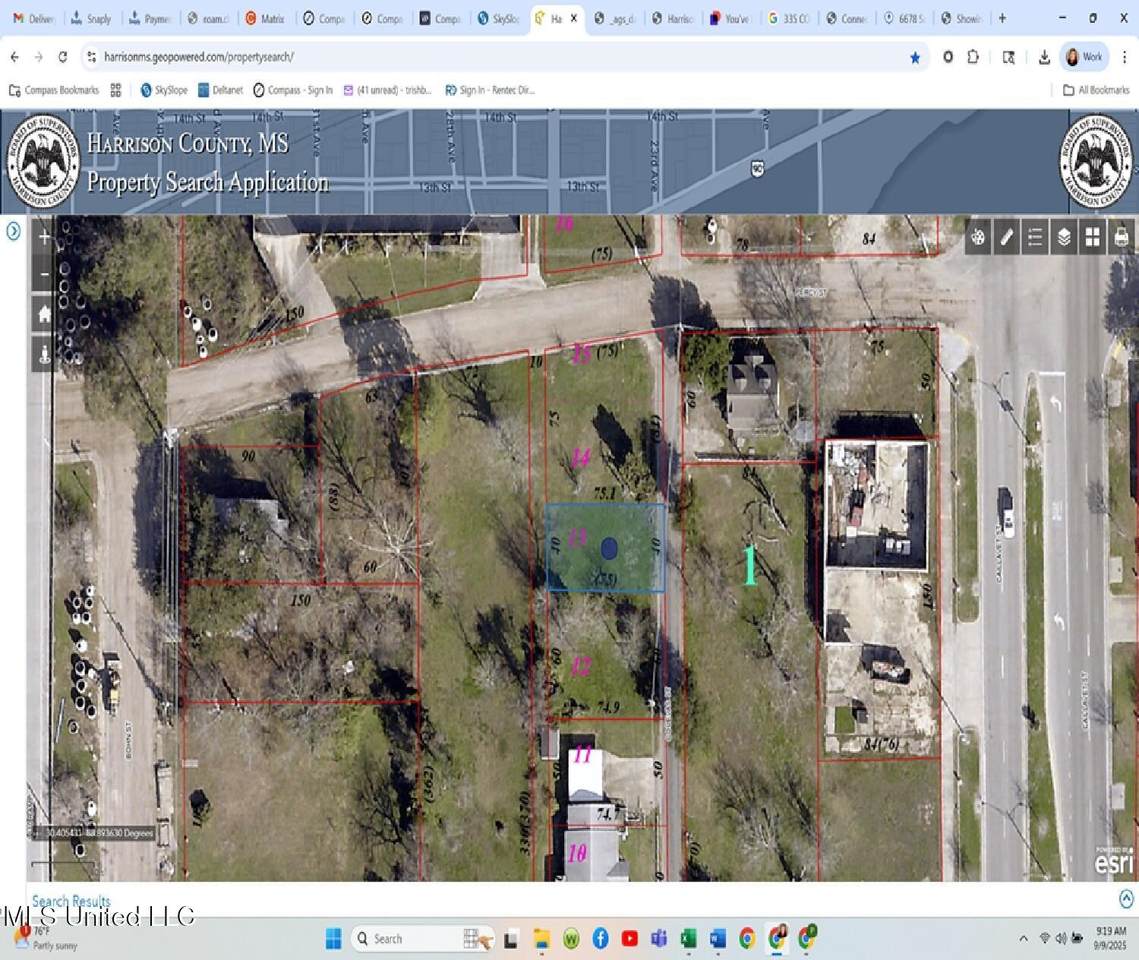Screen dimensions: 1139x960
Task: Open the Matrix browser tab
Action: 264,17
